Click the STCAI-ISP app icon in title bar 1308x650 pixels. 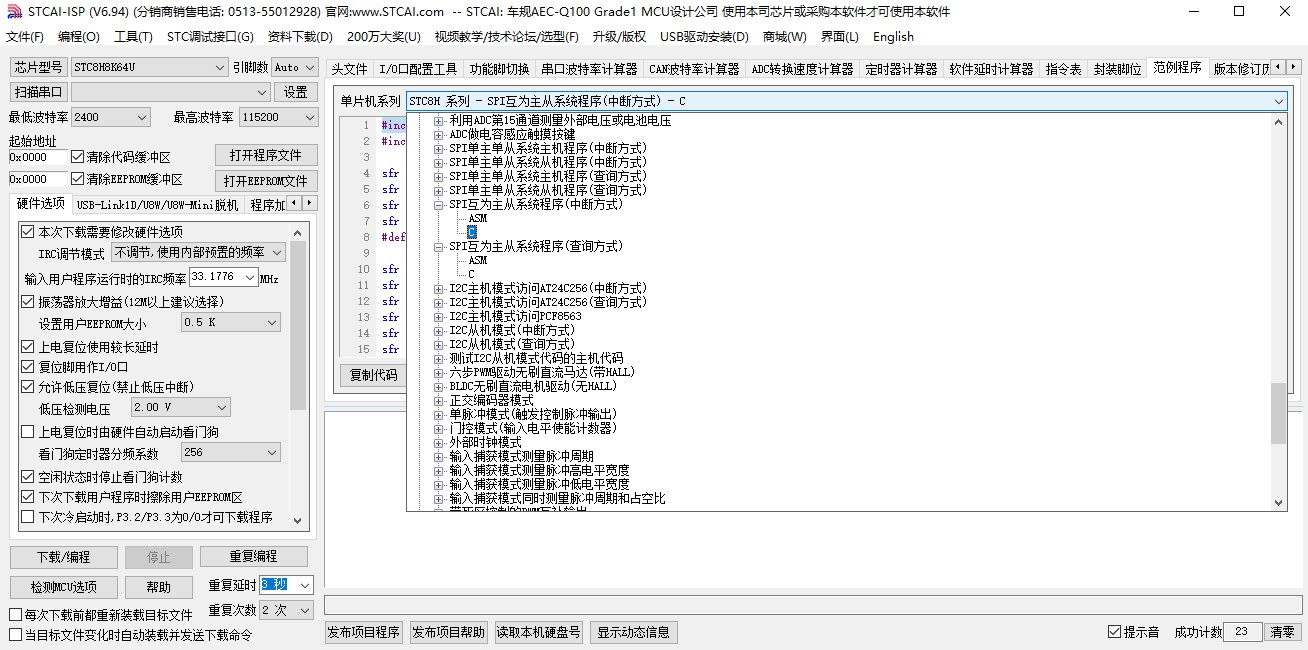coord(13,12)
